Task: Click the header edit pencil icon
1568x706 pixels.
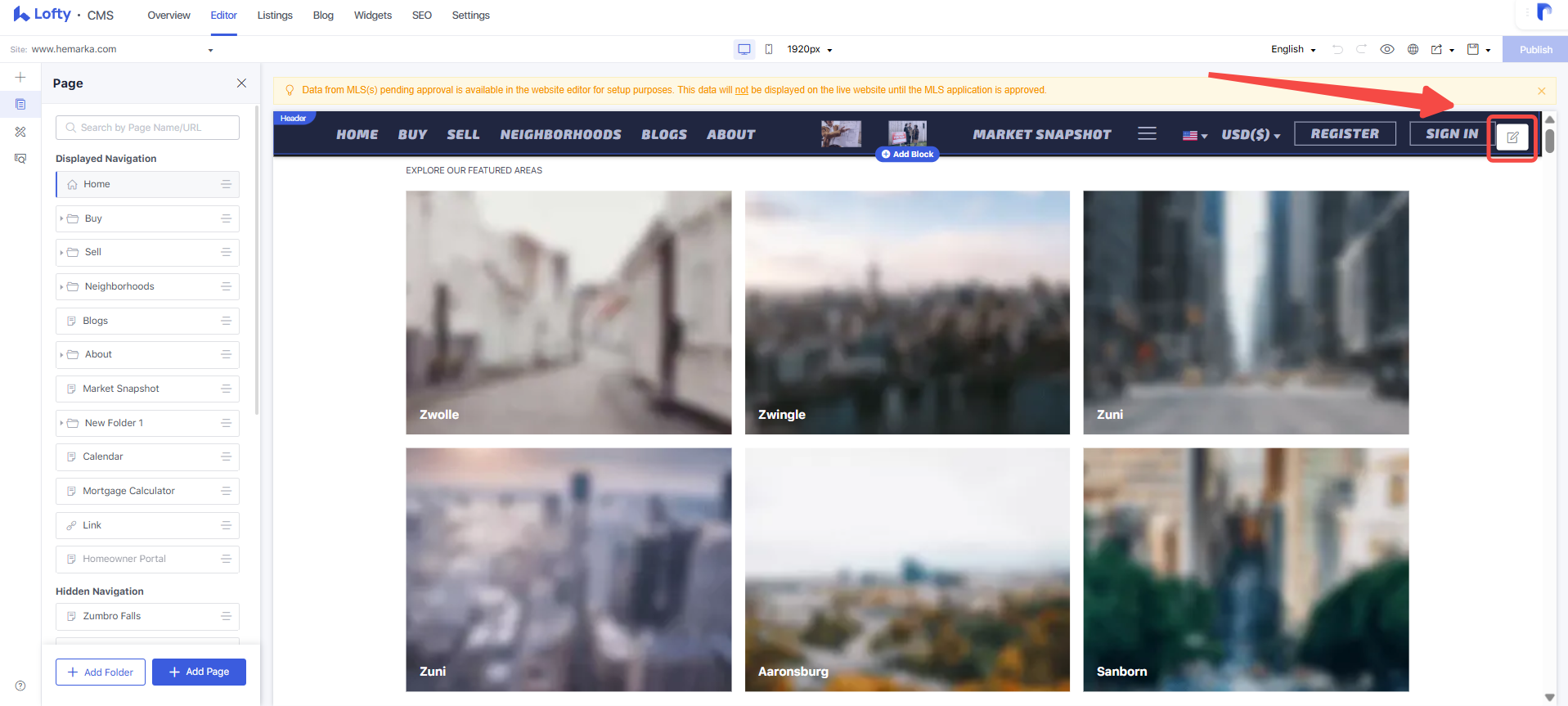Action: coord(1512,137)
